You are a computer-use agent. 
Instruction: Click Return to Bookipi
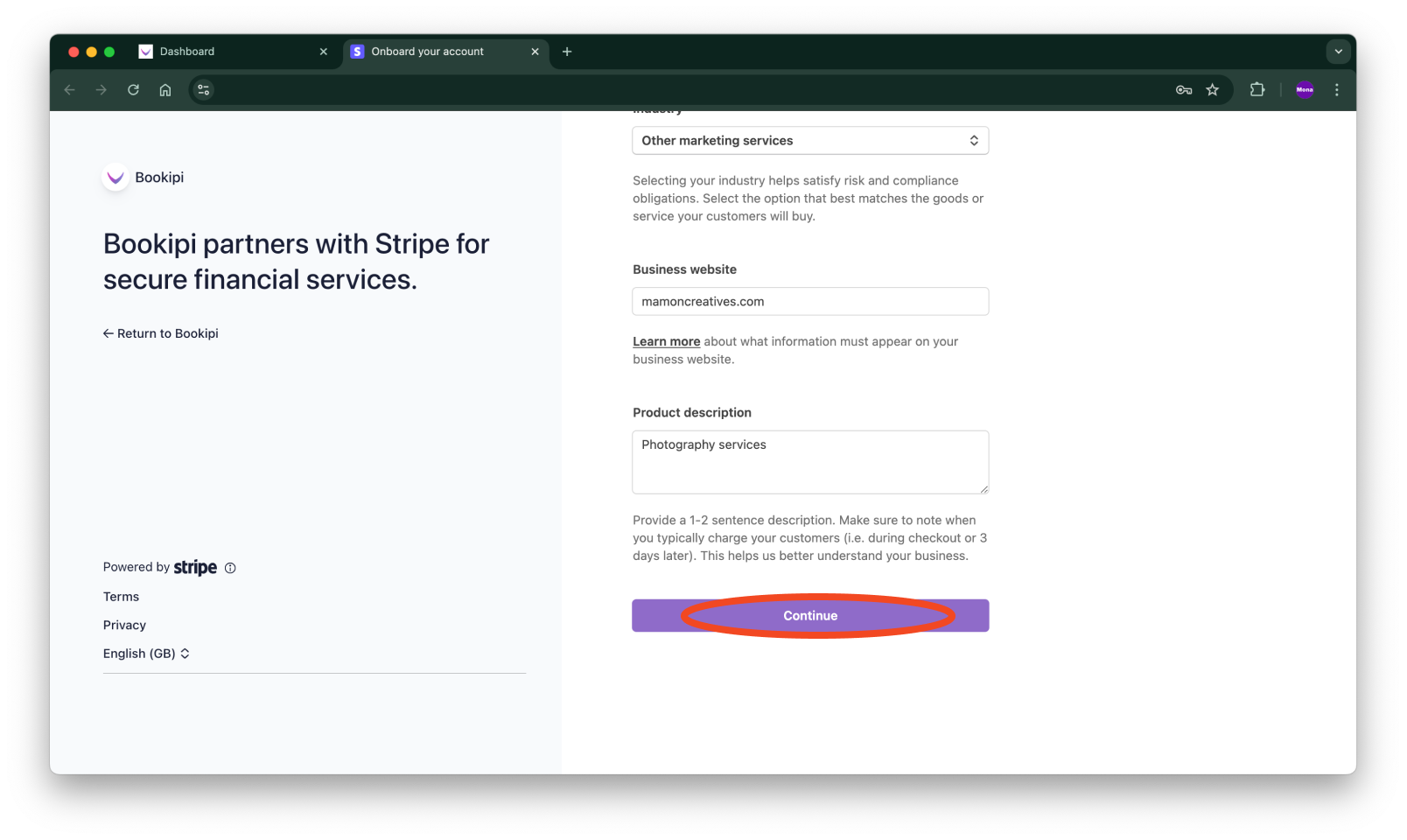click(161, 333)
